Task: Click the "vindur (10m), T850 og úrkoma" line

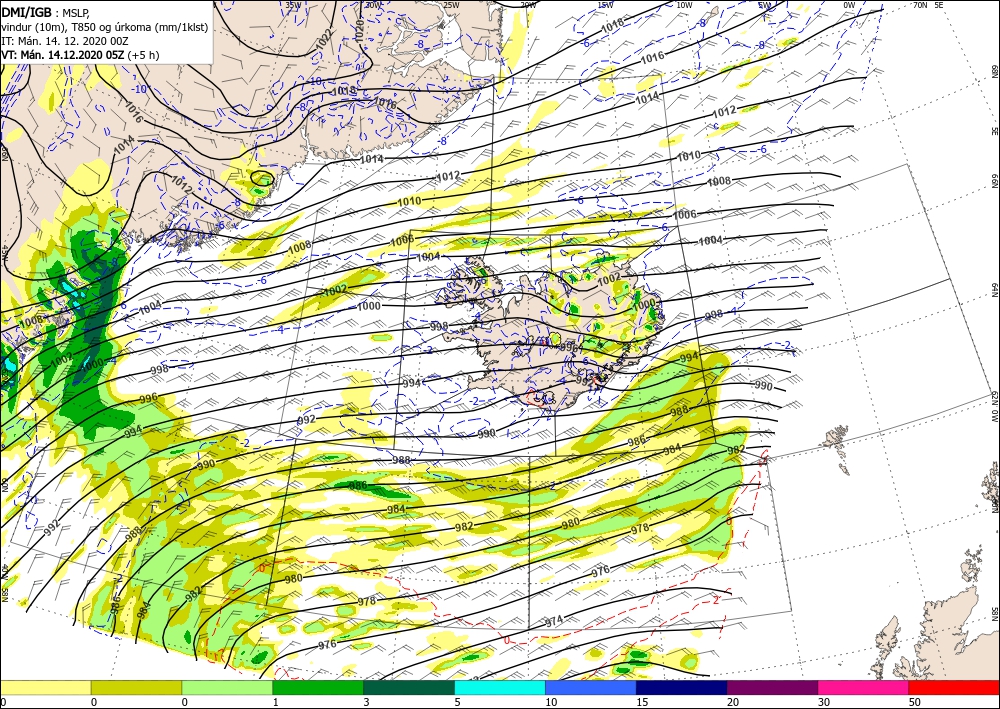Action: pos(104,26)
